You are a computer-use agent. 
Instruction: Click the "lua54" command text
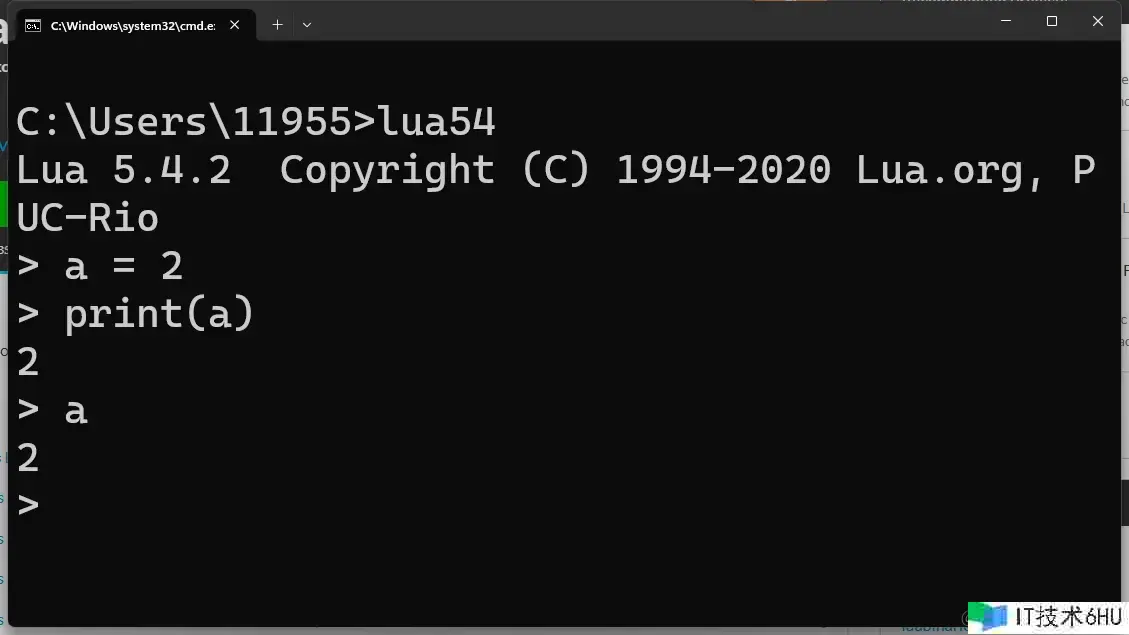coord(437,122)
